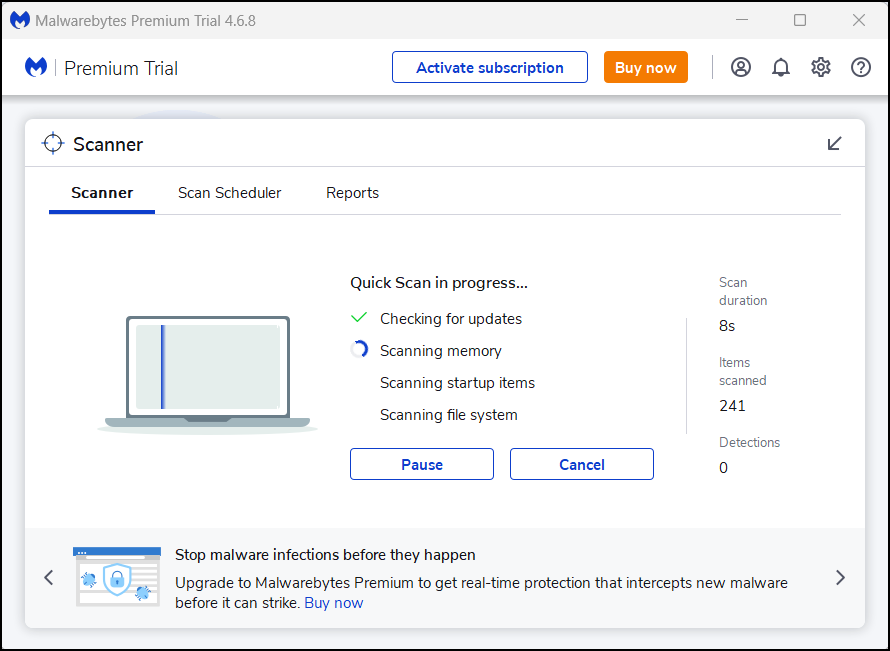Click the spinner beside Scanning memory
Screen dimensions: 890x651
pyautogui.click(x=359, y=349)
